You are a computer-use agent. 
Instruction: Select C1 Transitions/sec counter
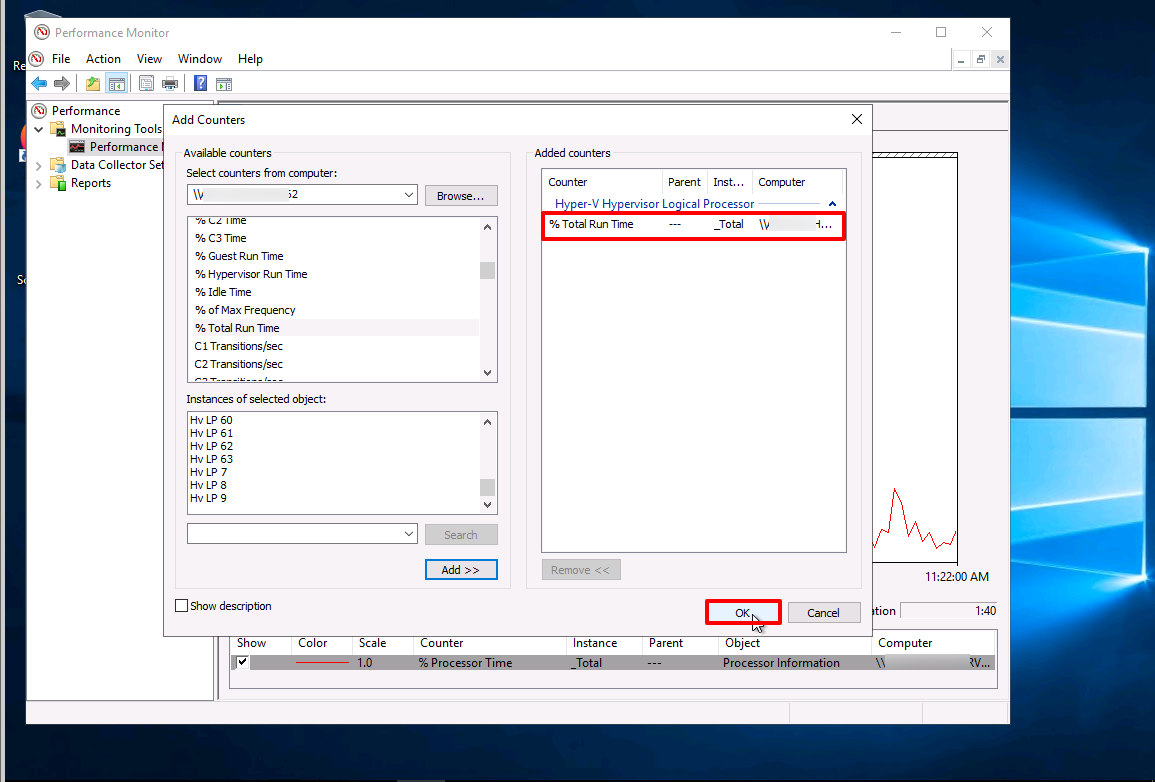click(x=238, y=346)
